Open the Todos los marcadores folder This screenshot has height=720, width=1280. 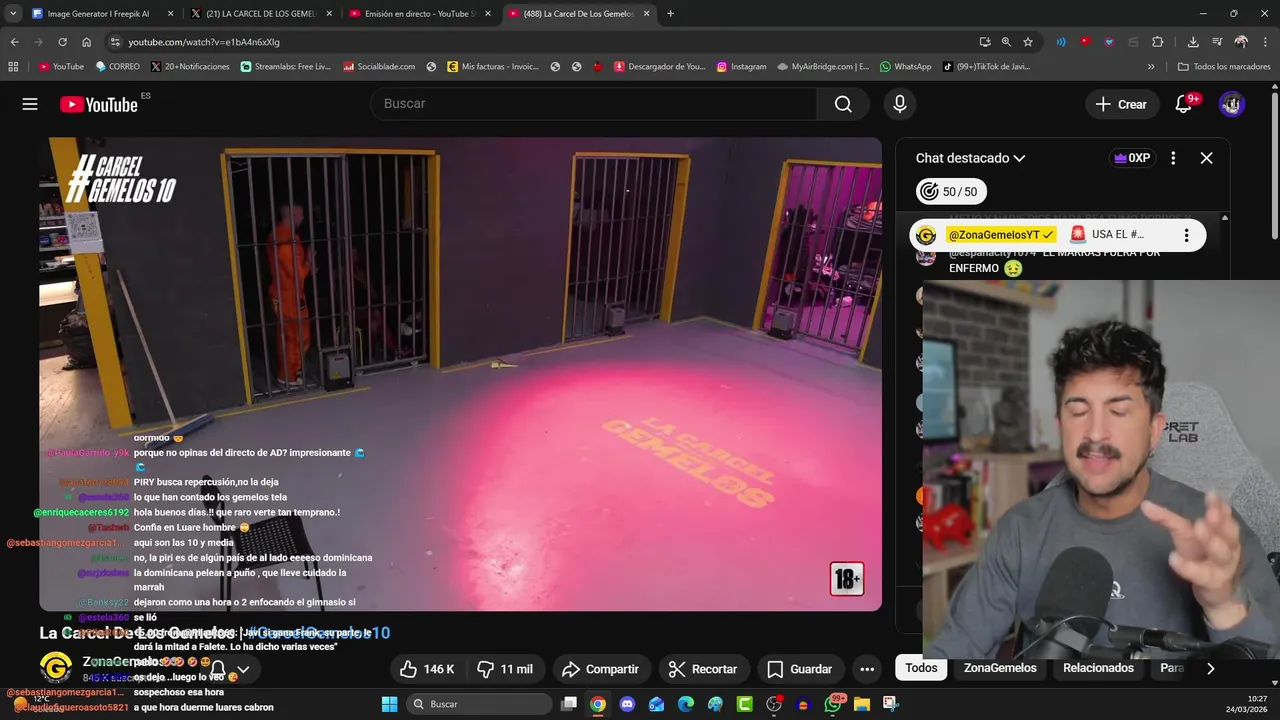(x=1222, y=67)
